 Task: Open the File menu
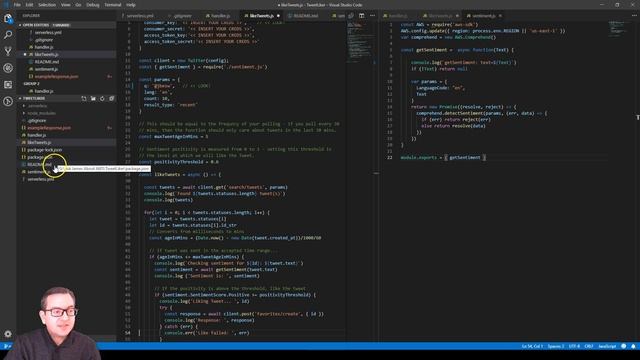[x=17, y=5]
